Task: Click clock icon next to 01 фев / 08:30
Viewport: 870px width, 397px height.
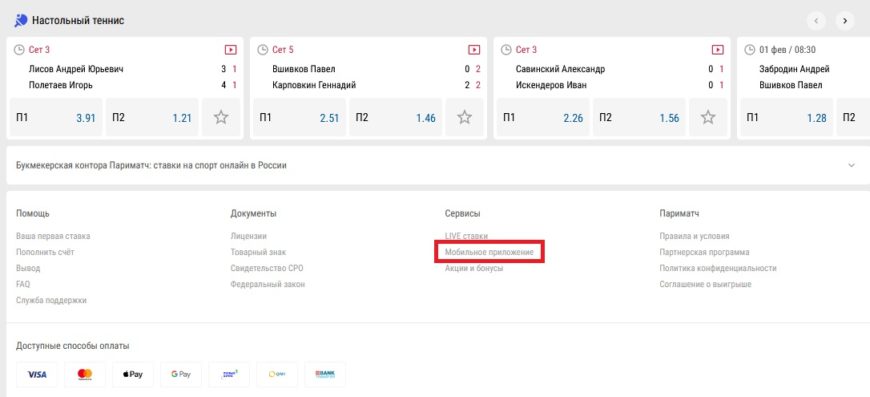Action: (750, 50)
